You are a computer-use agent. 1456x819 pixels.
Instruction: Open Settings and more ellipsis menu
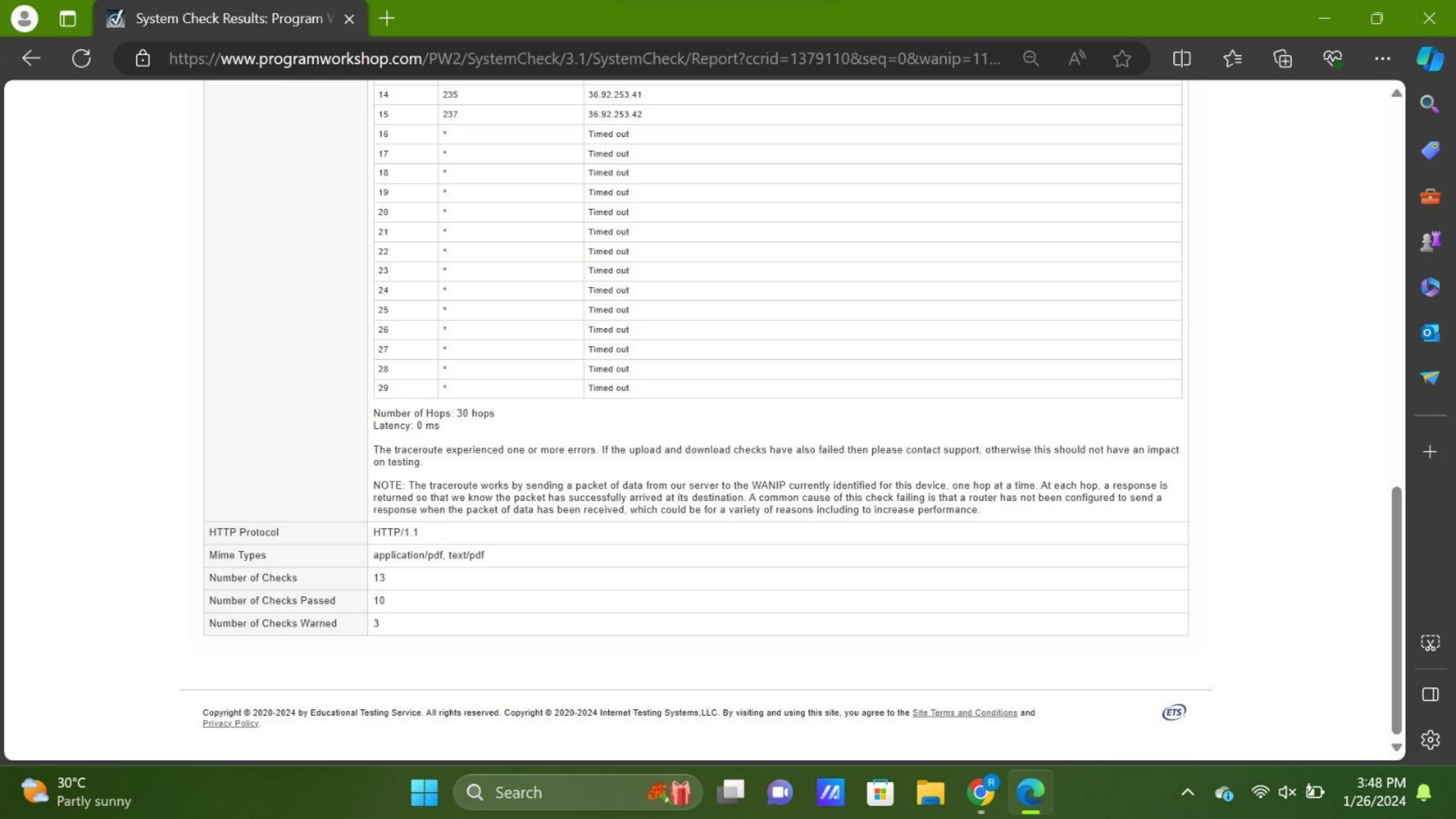[1382, 58]
